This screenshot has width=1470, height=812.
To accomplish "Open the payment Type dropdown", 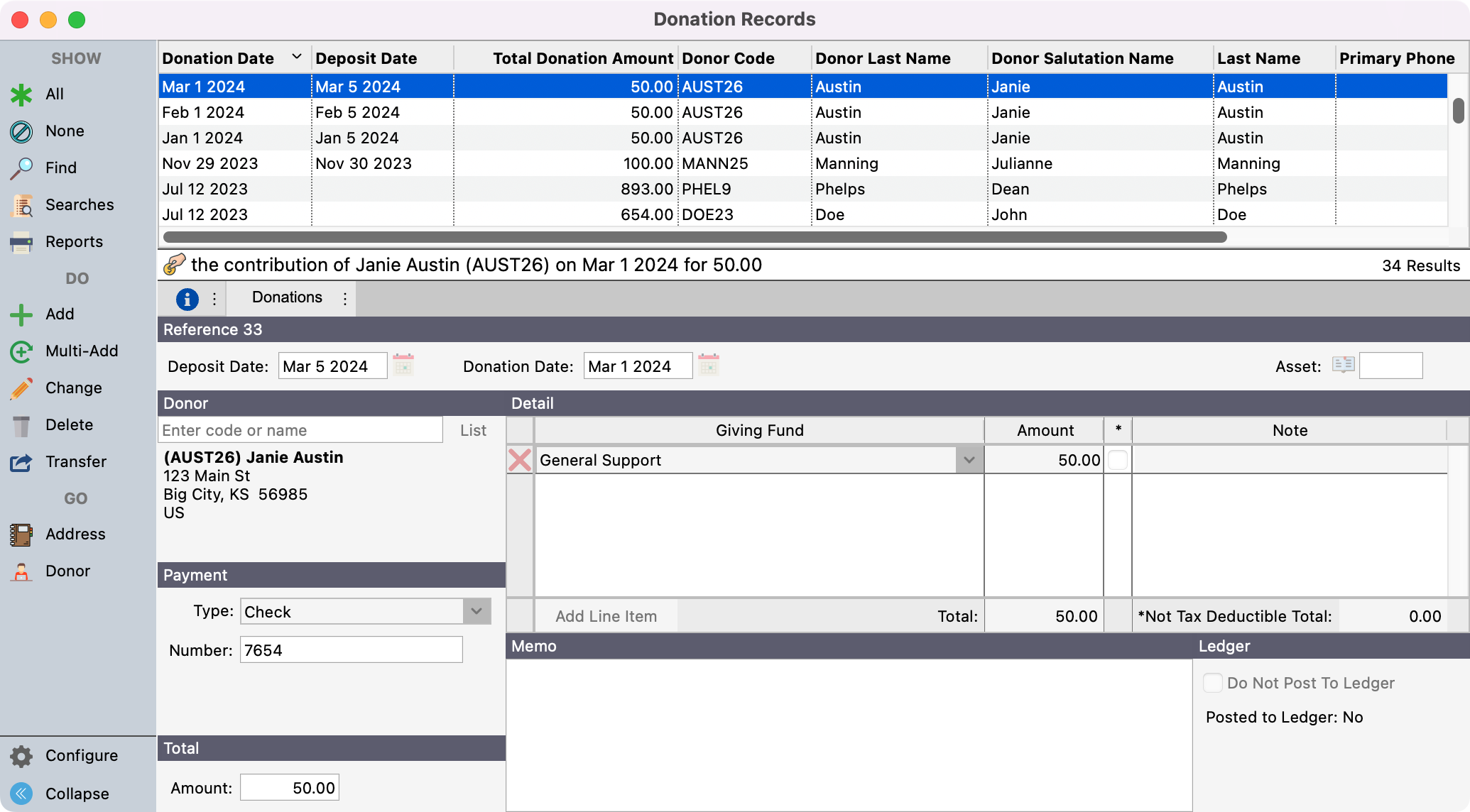I will point(477,611).
